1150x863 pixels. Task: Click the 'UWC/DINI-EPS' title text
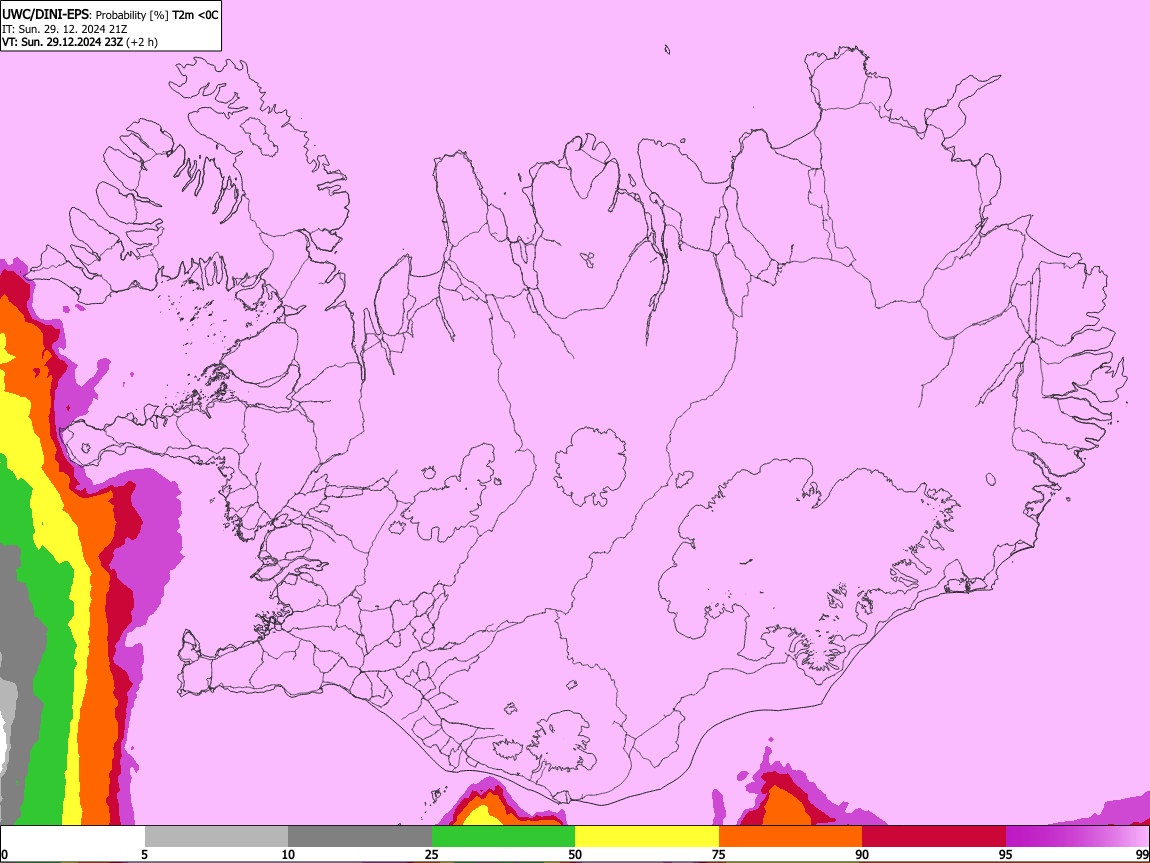pos(46,15)
